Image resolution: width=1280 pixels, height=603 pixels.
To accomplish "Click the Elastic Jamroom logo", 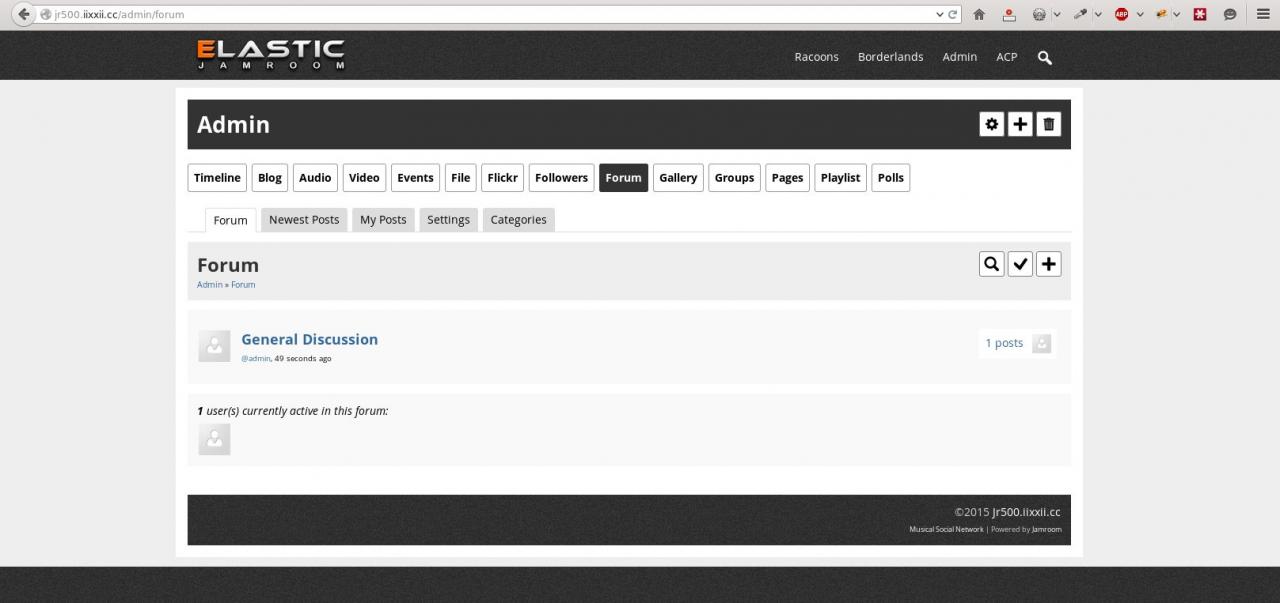I will click(271, 54).
